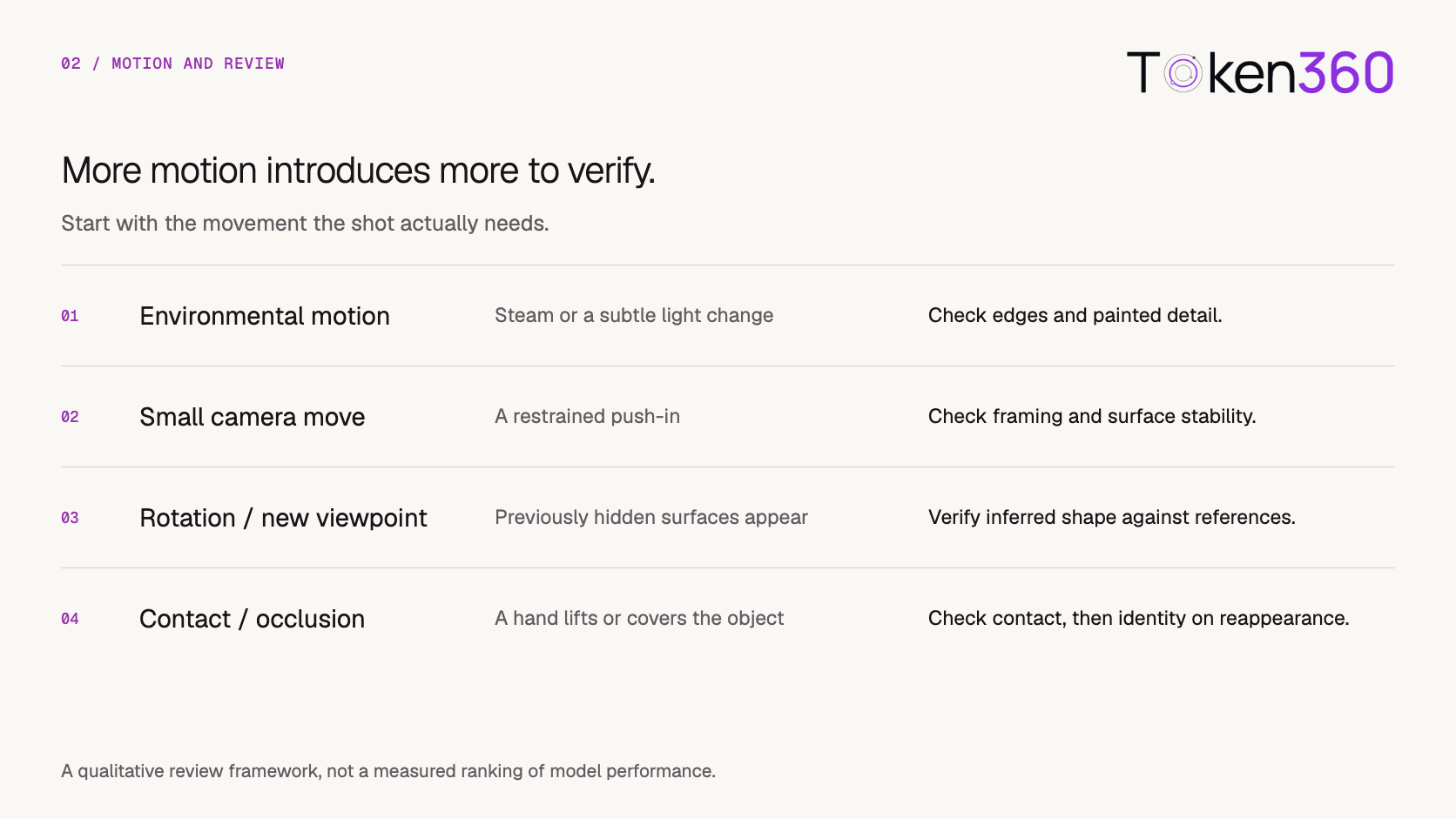This screenshot has height=819, width=1456.
Task: Click 'Check contact, then identity on reappearance.'
Action: tap(1139, 618)
